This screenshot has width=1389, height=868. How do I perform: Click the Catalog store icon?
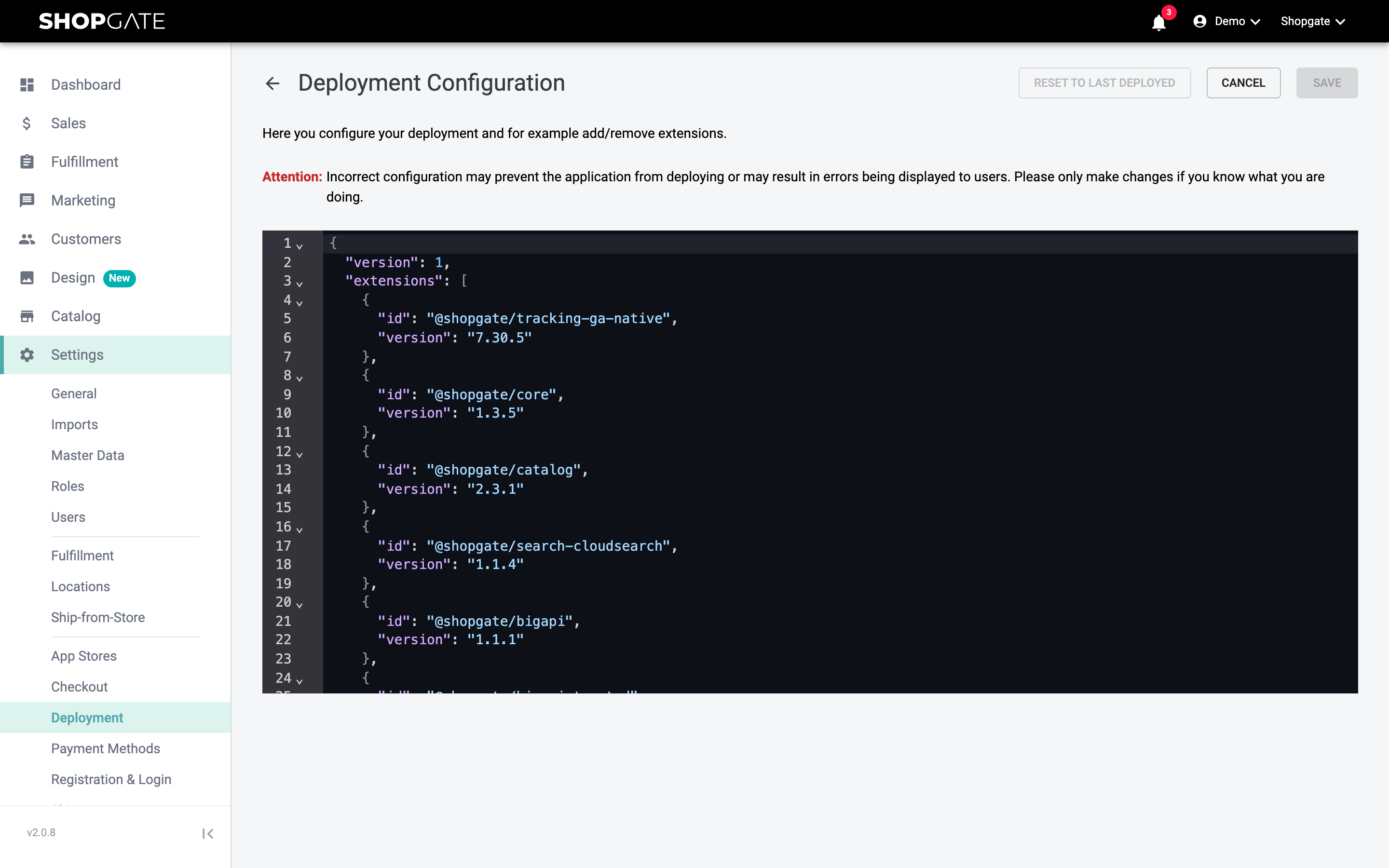[x=27, y=316]
